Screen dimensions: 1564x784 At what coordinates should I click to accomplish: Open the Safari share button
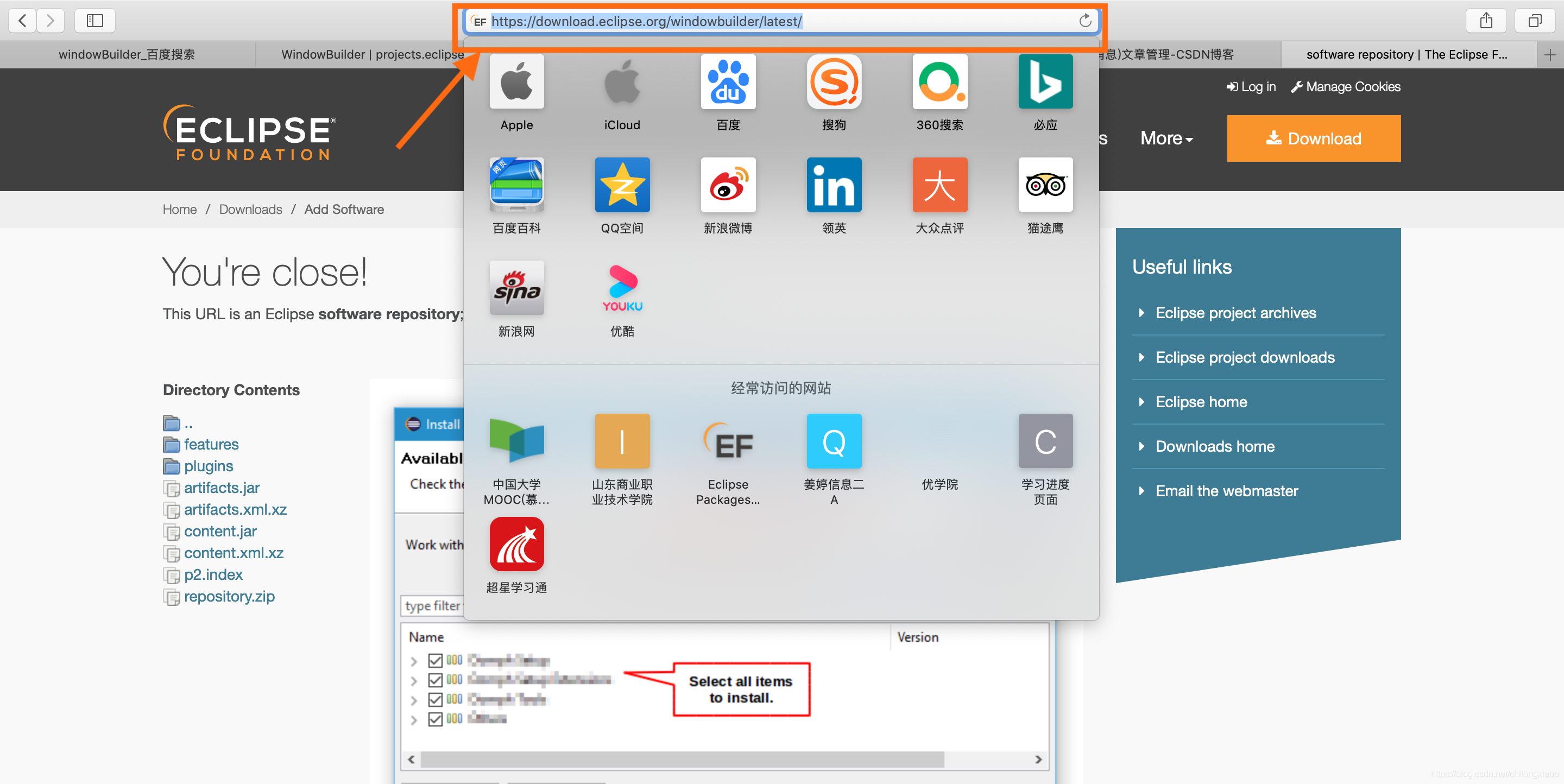[x=1486, y=21]
